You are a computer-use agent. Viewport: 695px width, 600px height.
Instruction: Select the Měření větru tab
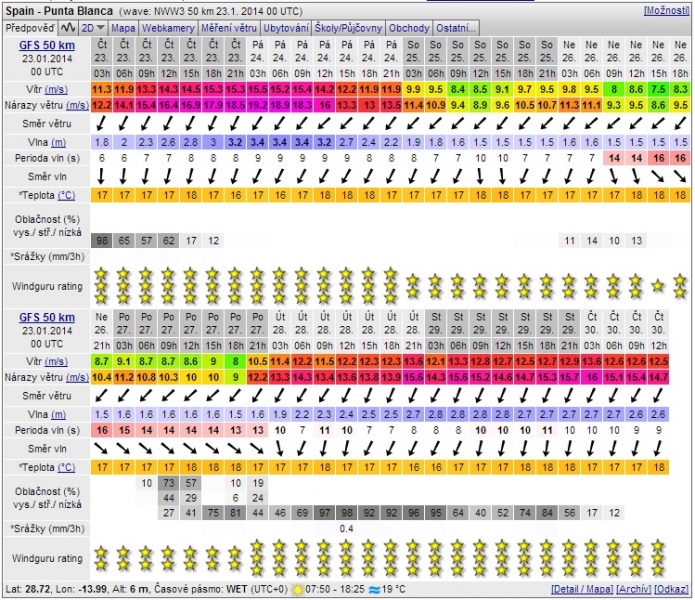(228, 28)
